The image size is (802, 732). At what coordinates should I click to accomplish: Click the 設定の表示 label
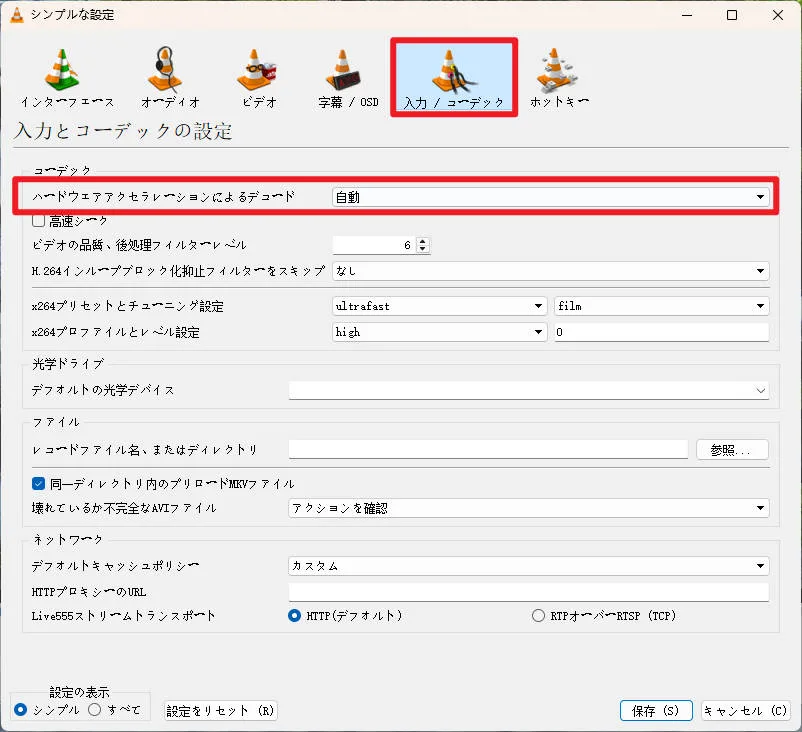point(79,692)
